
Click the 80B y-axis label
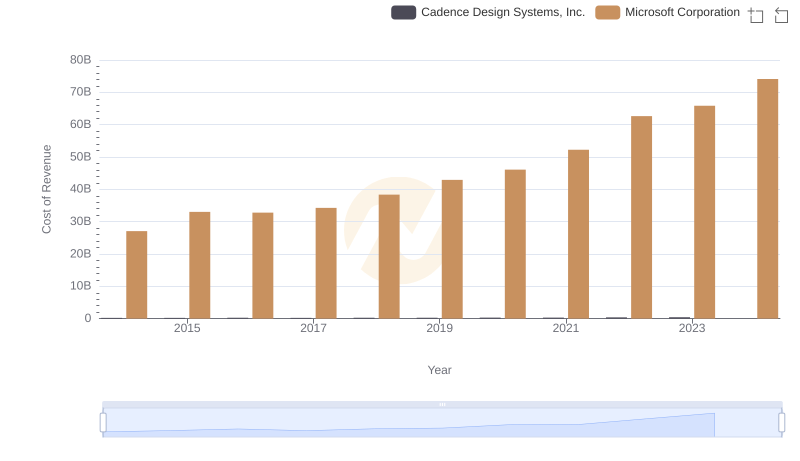pos(81,60)
